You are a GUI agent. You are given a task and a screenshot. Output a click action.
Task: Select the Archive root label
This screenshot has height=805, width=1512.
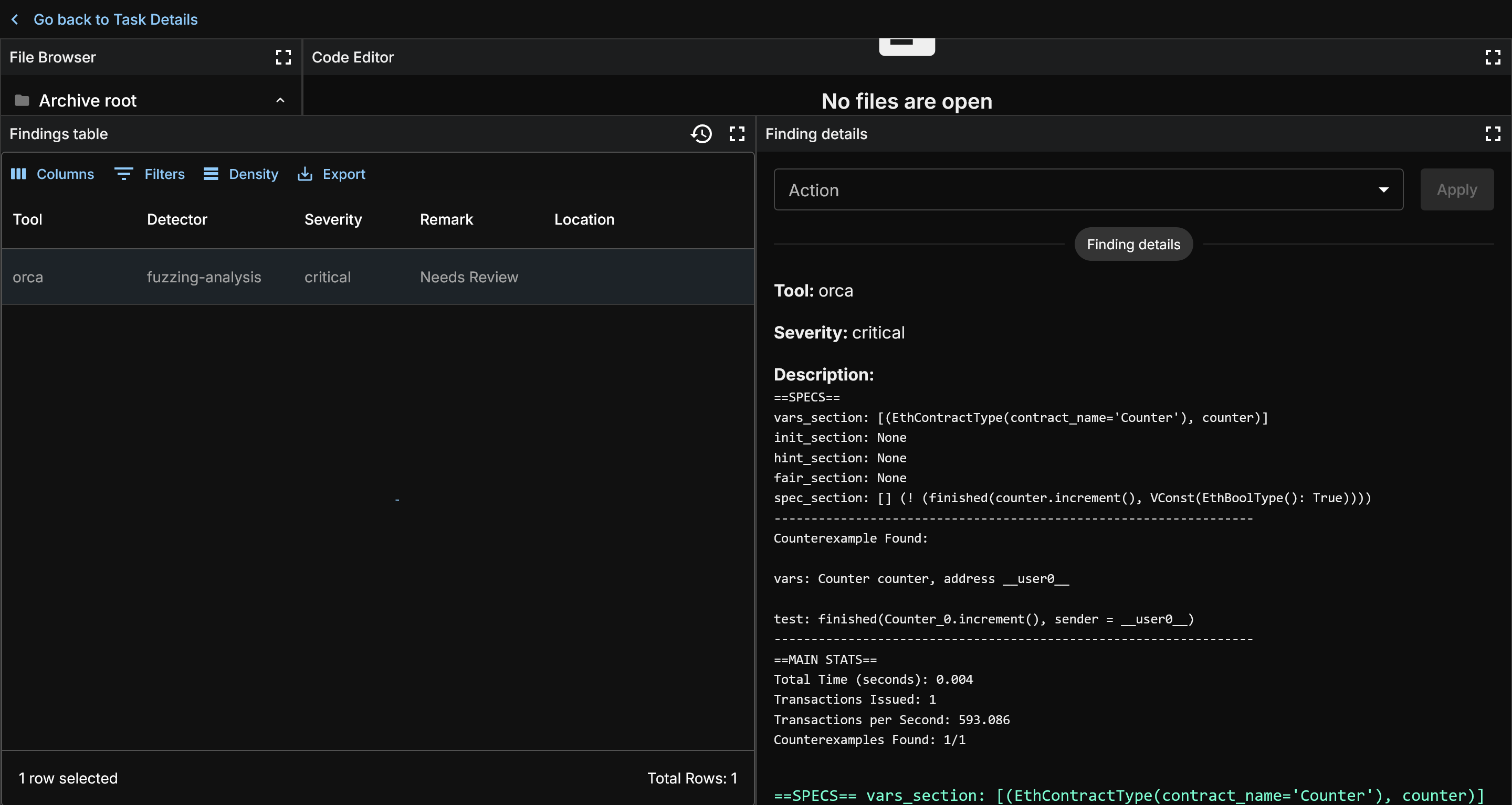tap(88, 100)
